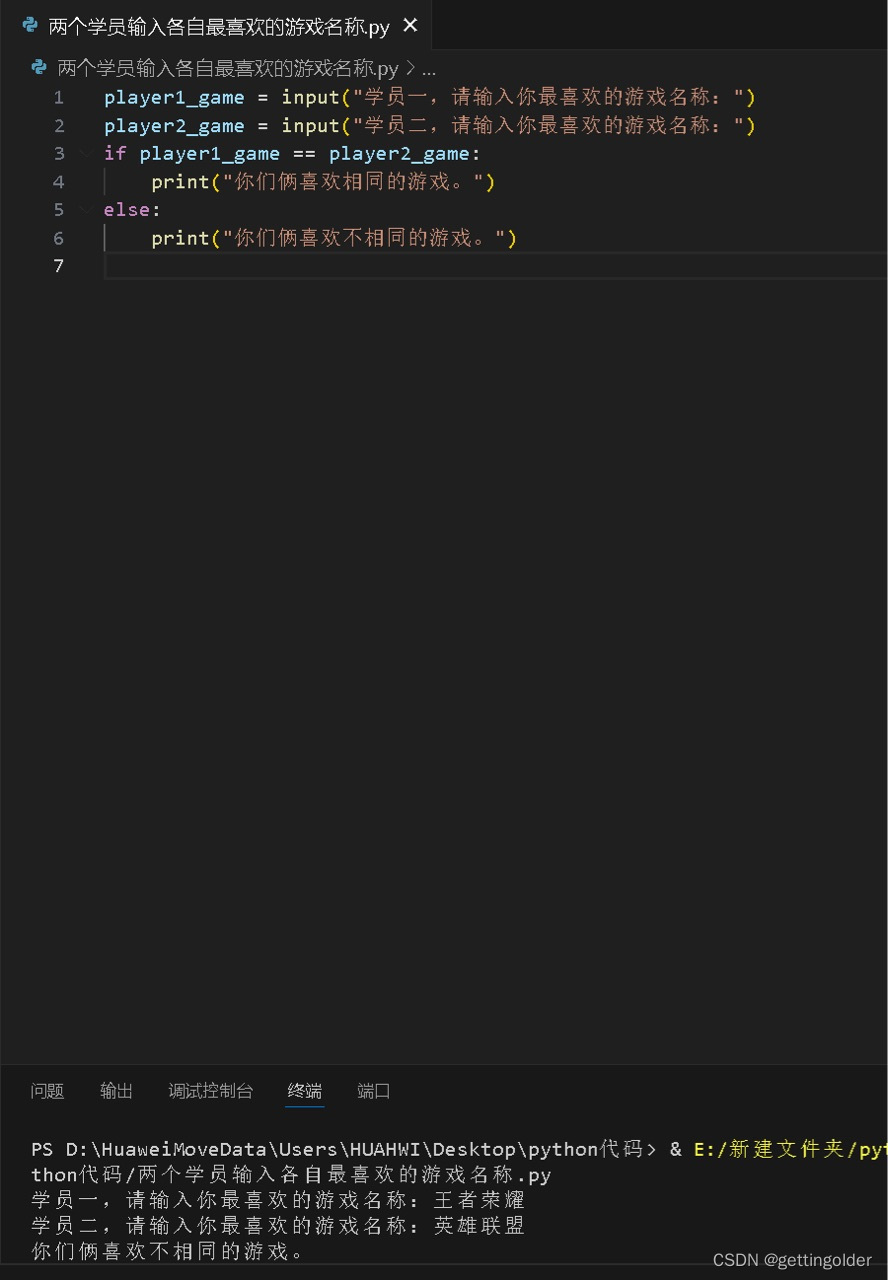This screenshot has width=888, height=1280.
Task: Click line number 1 in the gutter
Action: click(x=58, y=97)
